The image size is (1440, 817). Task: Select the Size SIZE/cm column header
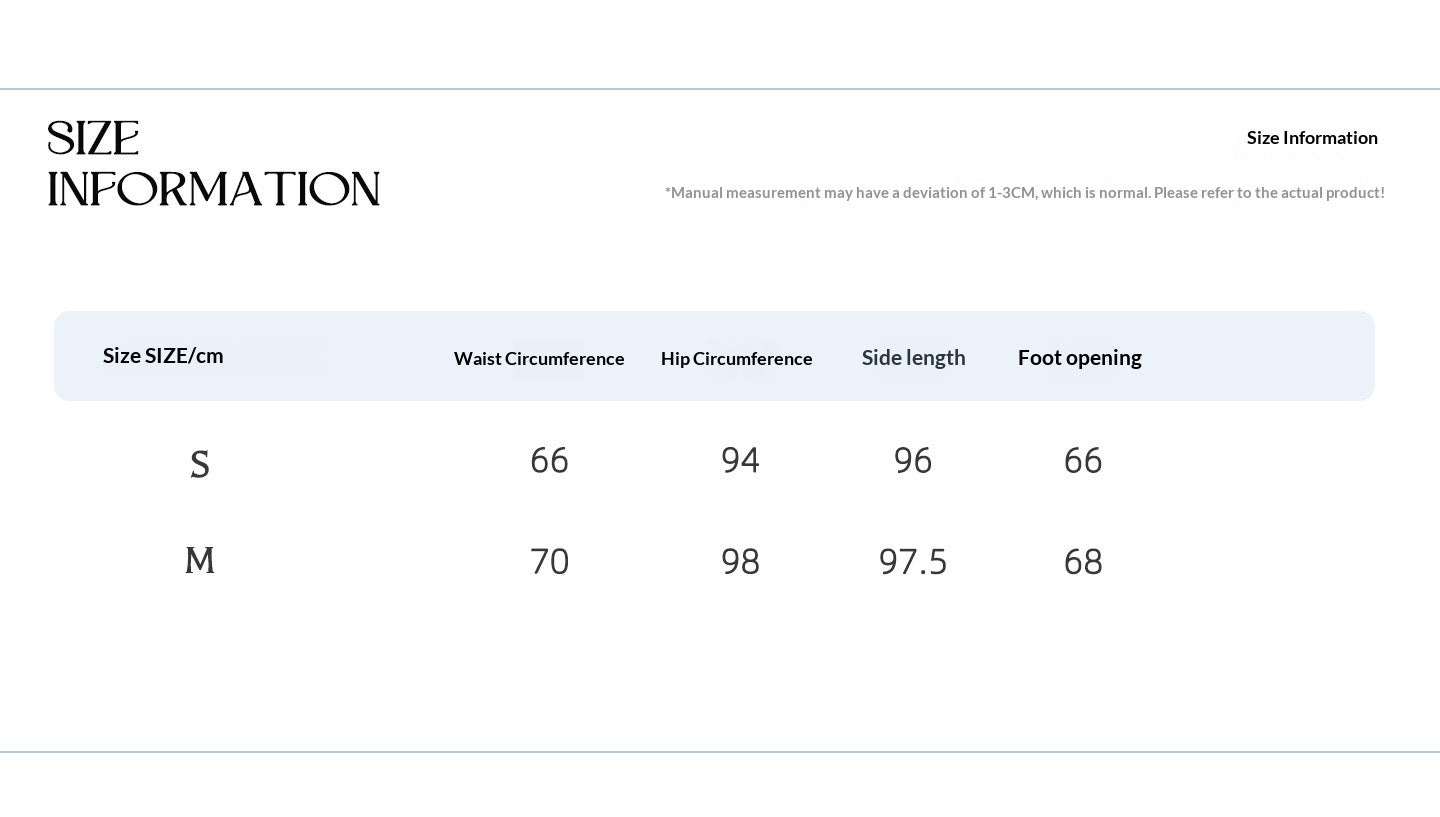[163, 356]
